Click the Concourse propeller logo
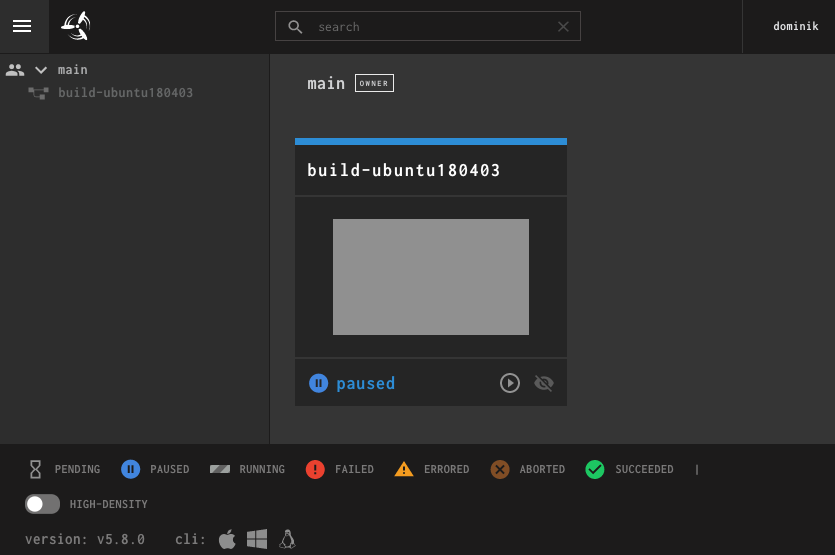Viewport: 835px width, 555px height. pos(76,26)
